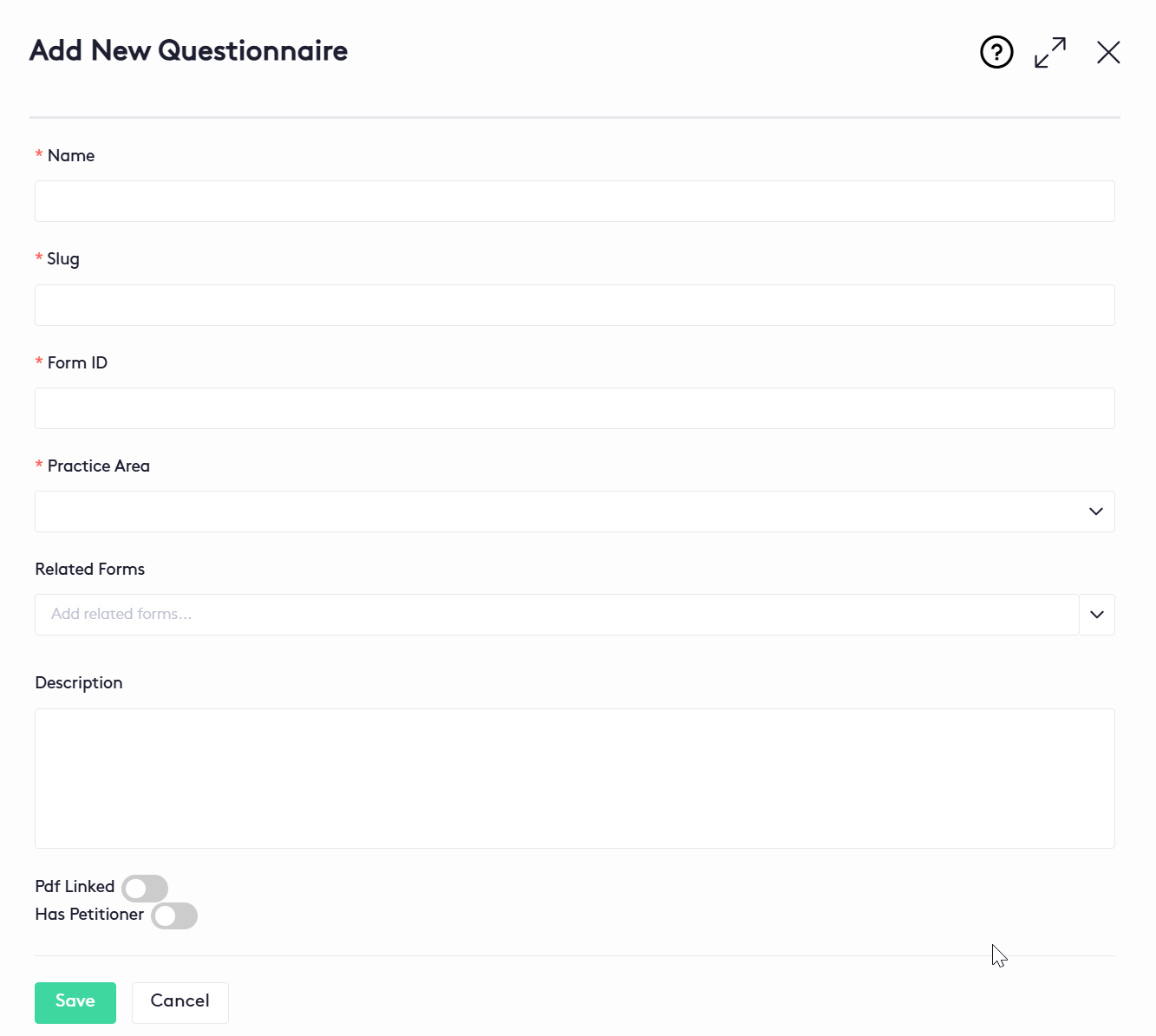Expand the Related Forms selector
The image size is (1156, 1036).
1096,615
